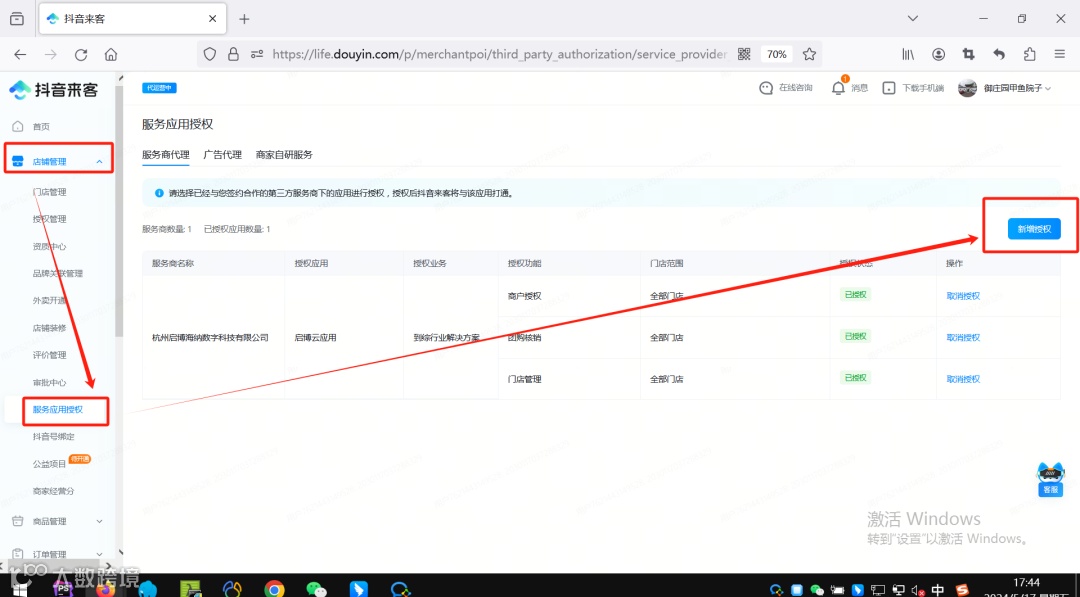Bookmark this page with the star icon
Viewport: 1080px width, 597px height.
point(809,54)
